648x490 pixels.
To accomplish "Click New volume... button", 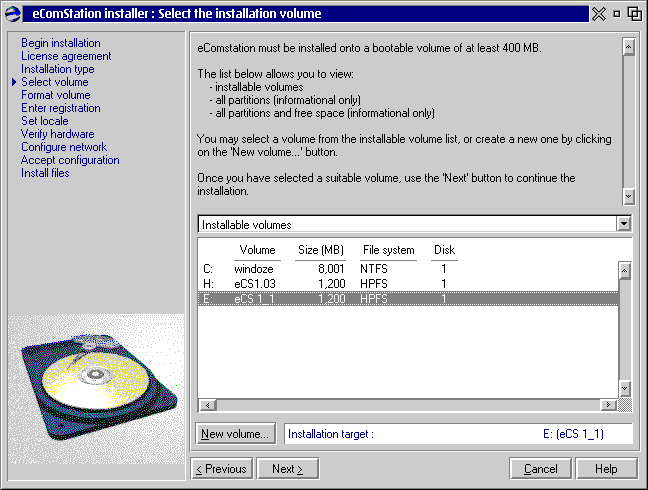I will [236, 433].
